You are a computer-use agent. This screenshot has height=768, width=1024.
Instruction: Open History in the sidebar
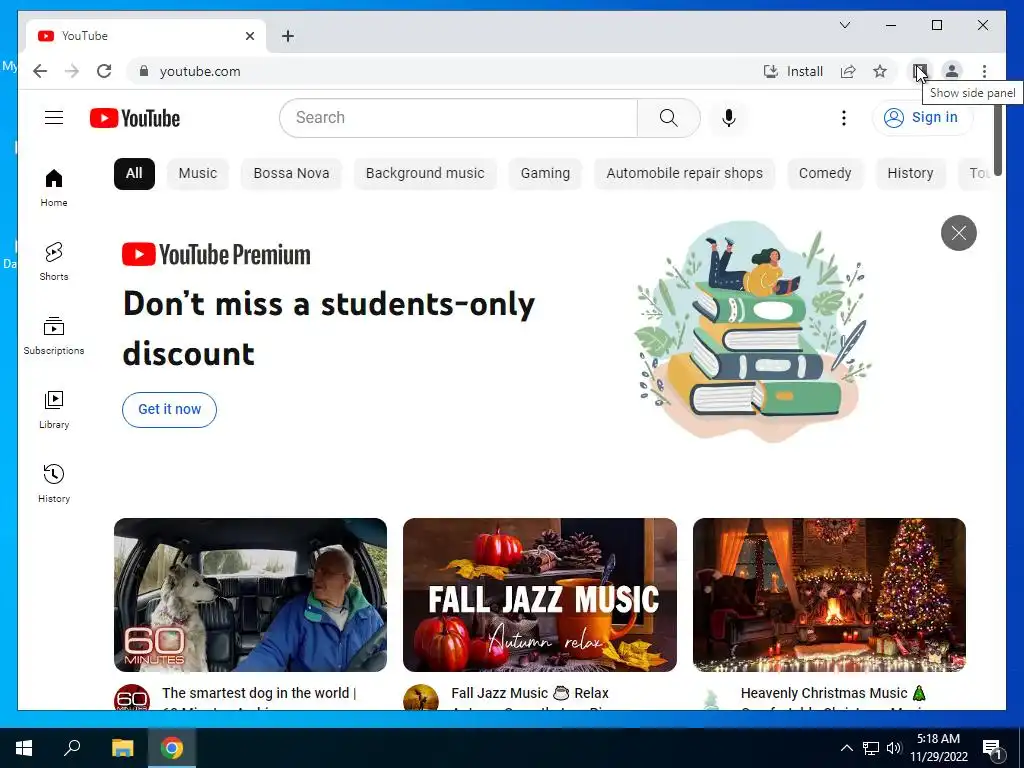(54, 484)
